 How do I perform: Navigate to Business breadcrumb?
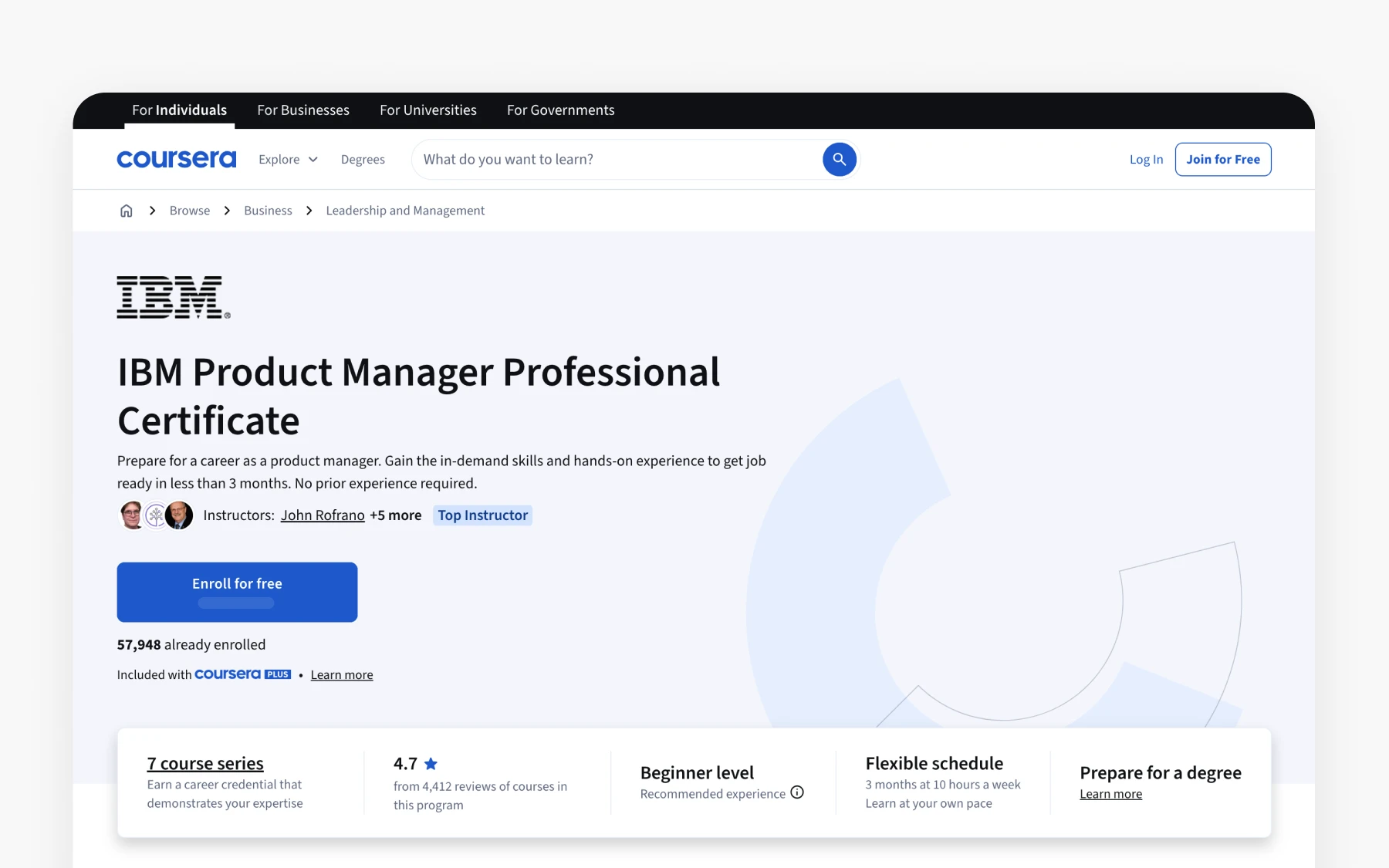tap(268, 211)
